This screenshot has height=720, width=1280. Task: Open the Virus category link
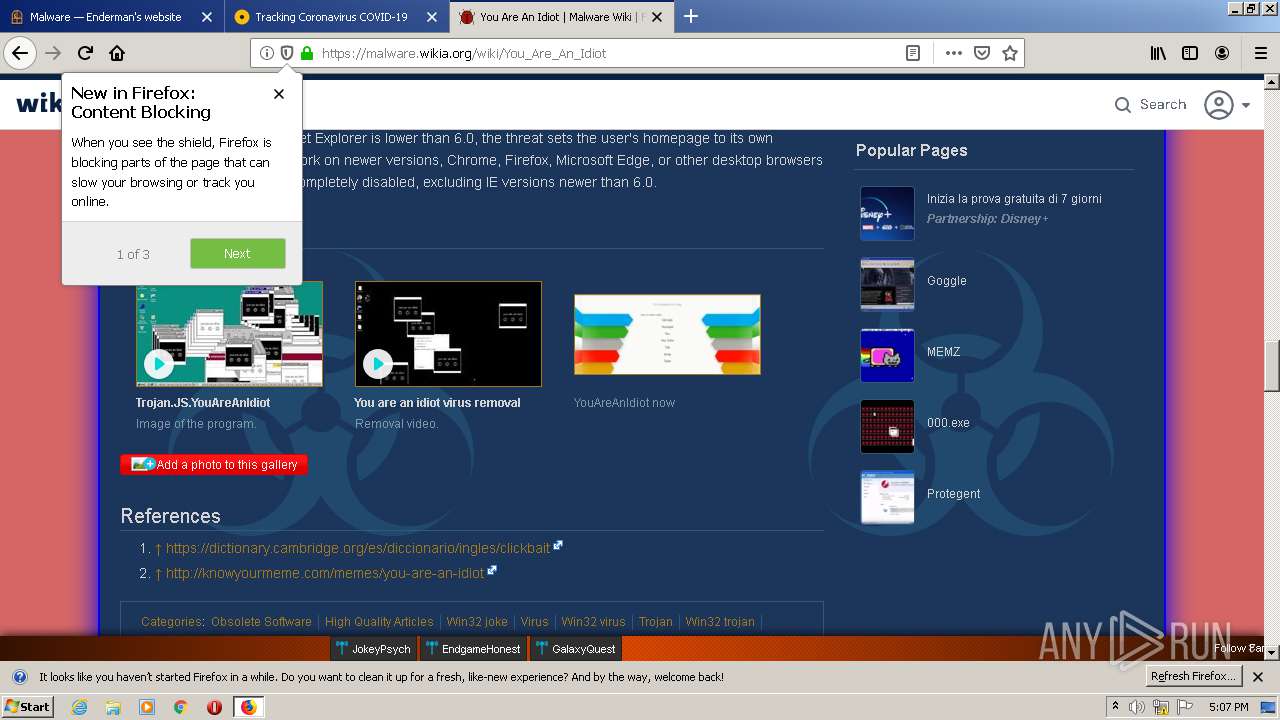point(534,621)
